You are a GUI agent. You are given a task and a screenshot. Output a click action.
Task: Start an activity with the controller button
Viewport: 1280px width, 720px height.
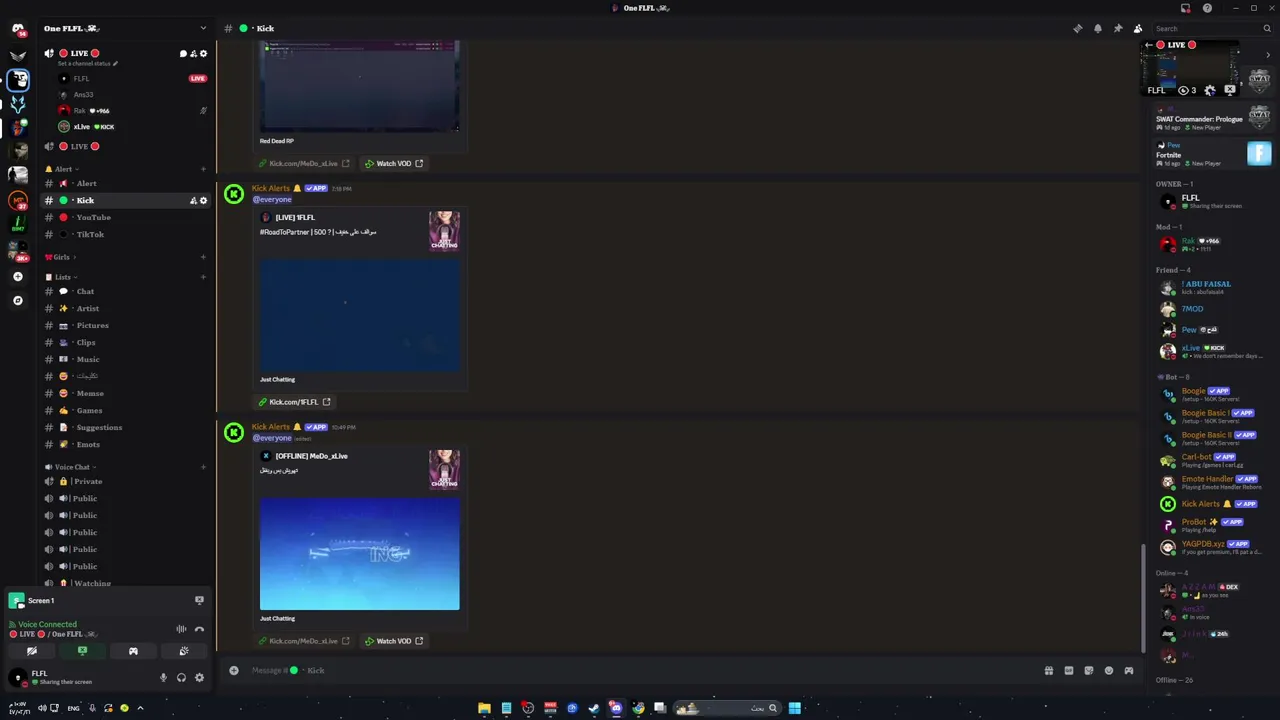[133, 651]
